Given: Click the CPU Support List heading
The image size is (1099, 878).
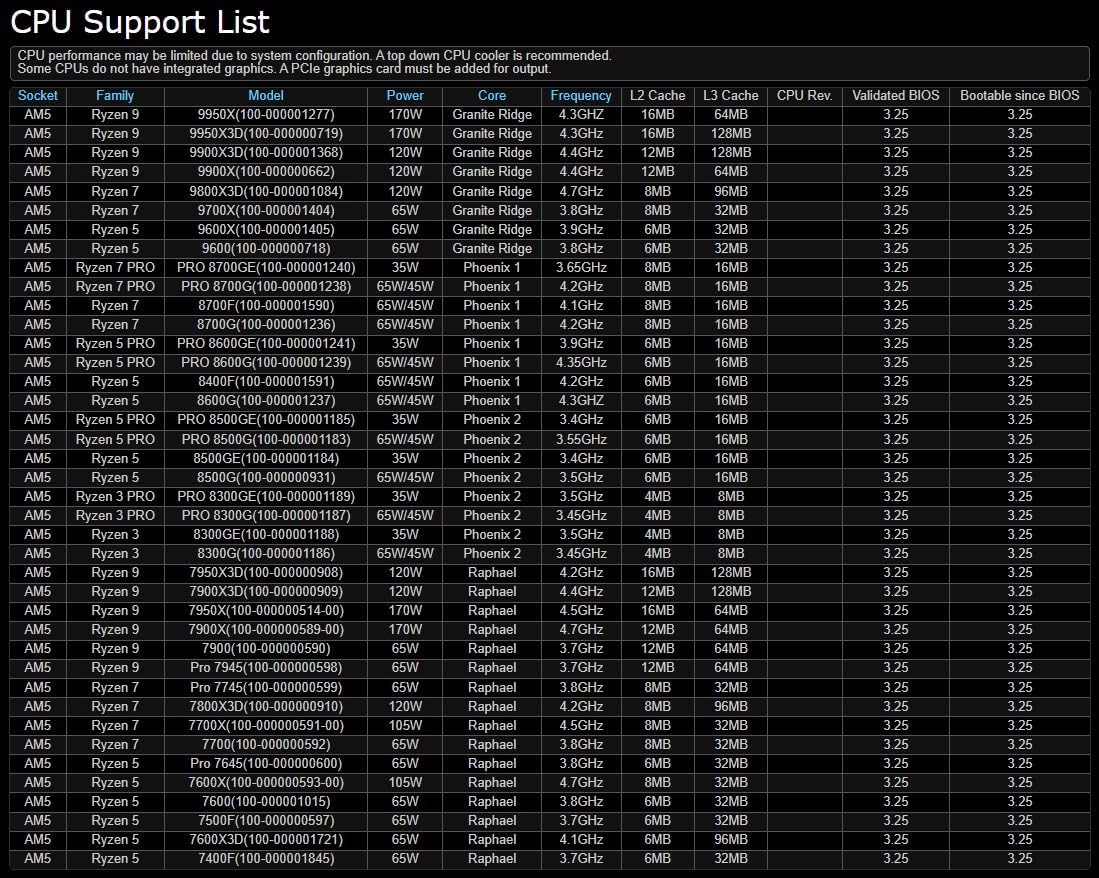Looking at the screenshot, I should click(140, 22).
